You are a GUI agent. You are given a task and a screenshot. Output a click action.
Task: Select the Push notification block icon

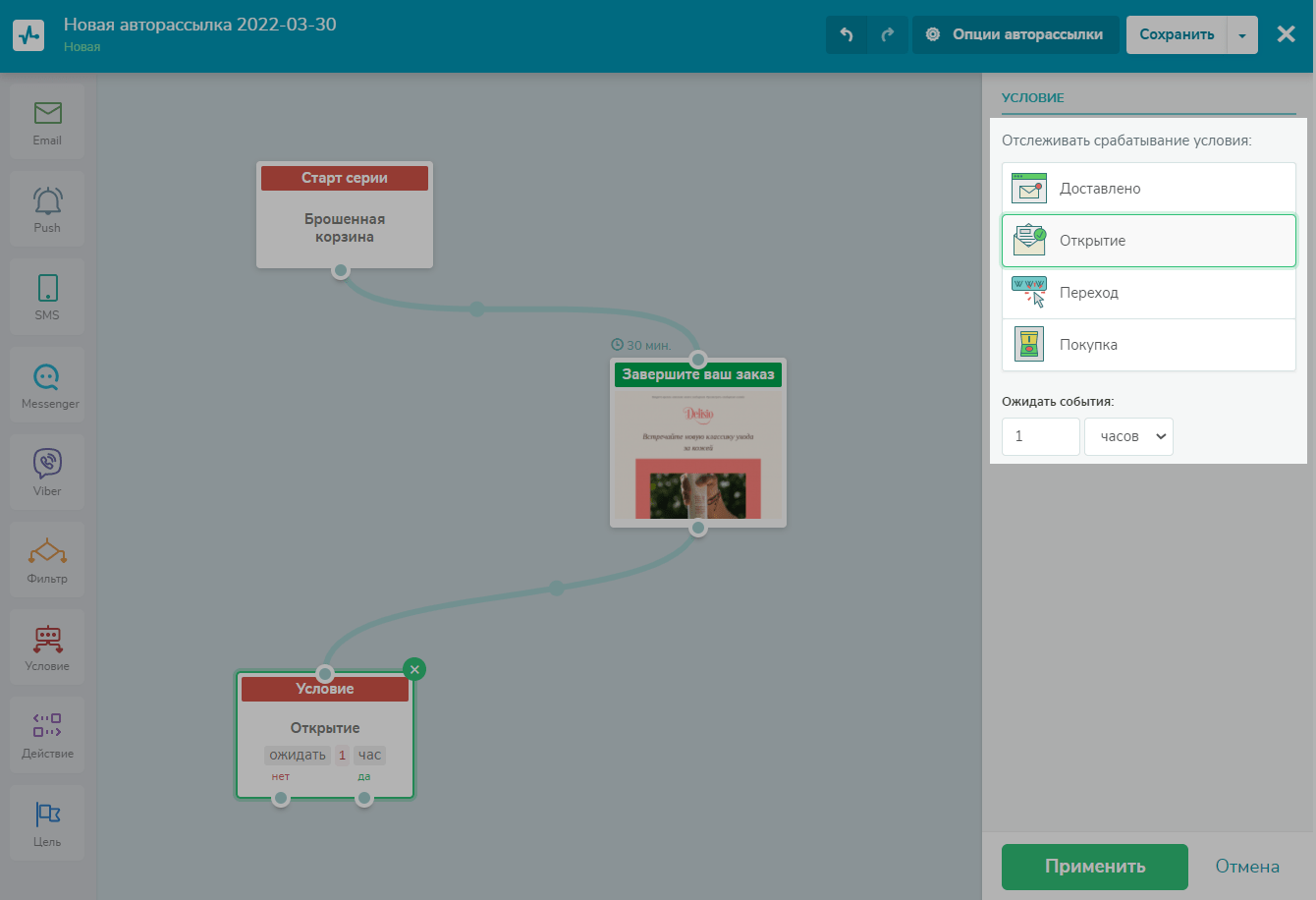click(x=47, y=208)
